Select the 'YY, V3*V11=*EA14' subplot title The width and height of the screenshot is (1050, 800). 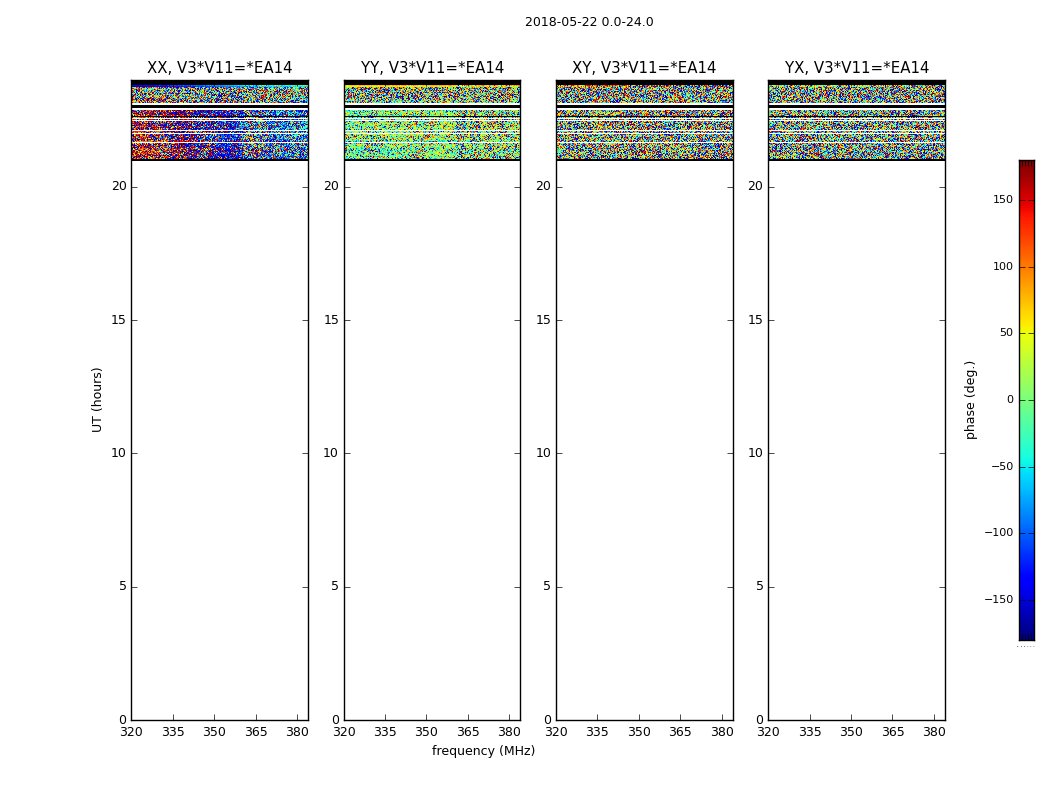pyautogui.click(x=432, y=68)
